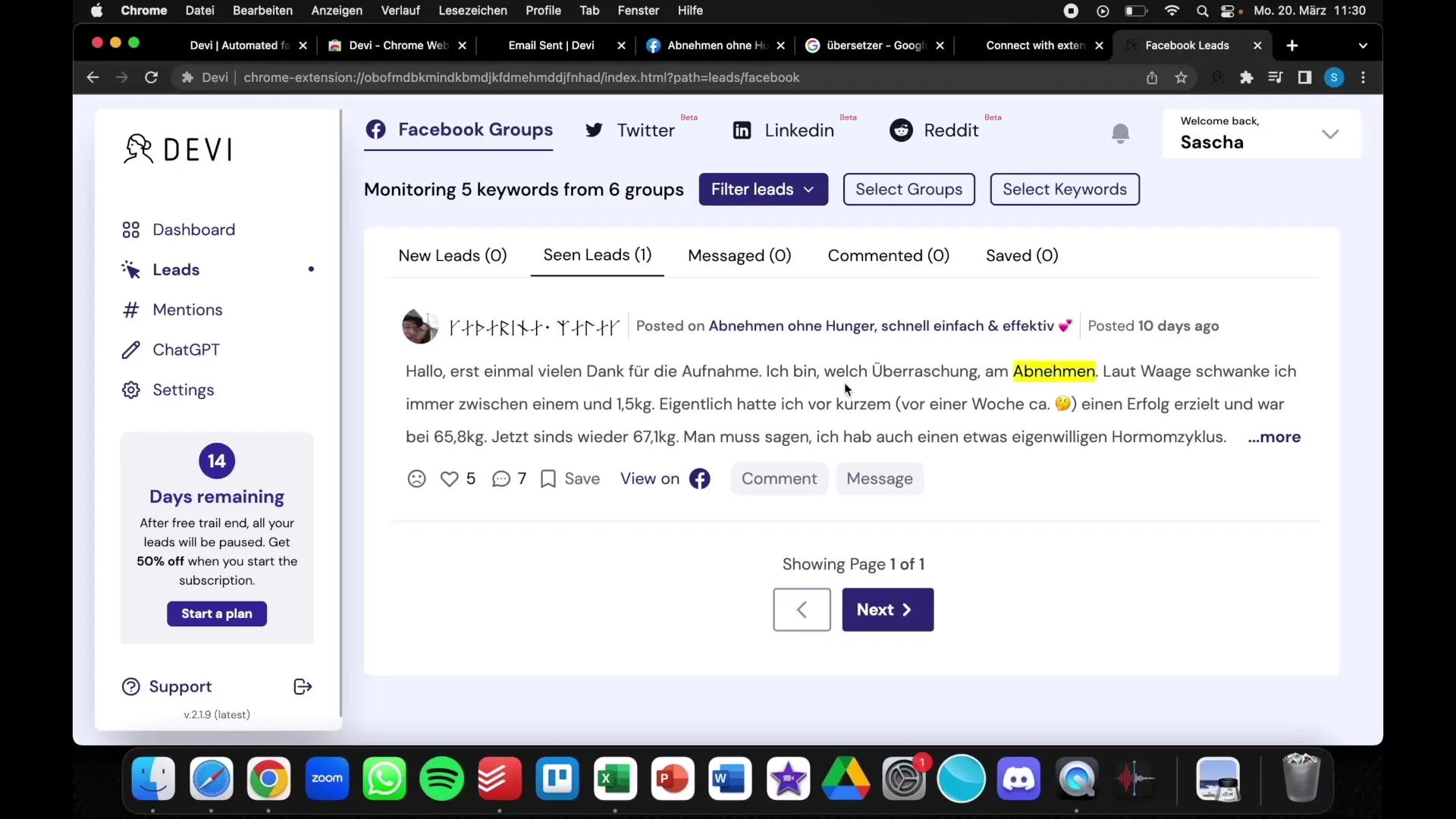Open the Verlauf menu in menu bar
1456x819 pixels.
400,11
